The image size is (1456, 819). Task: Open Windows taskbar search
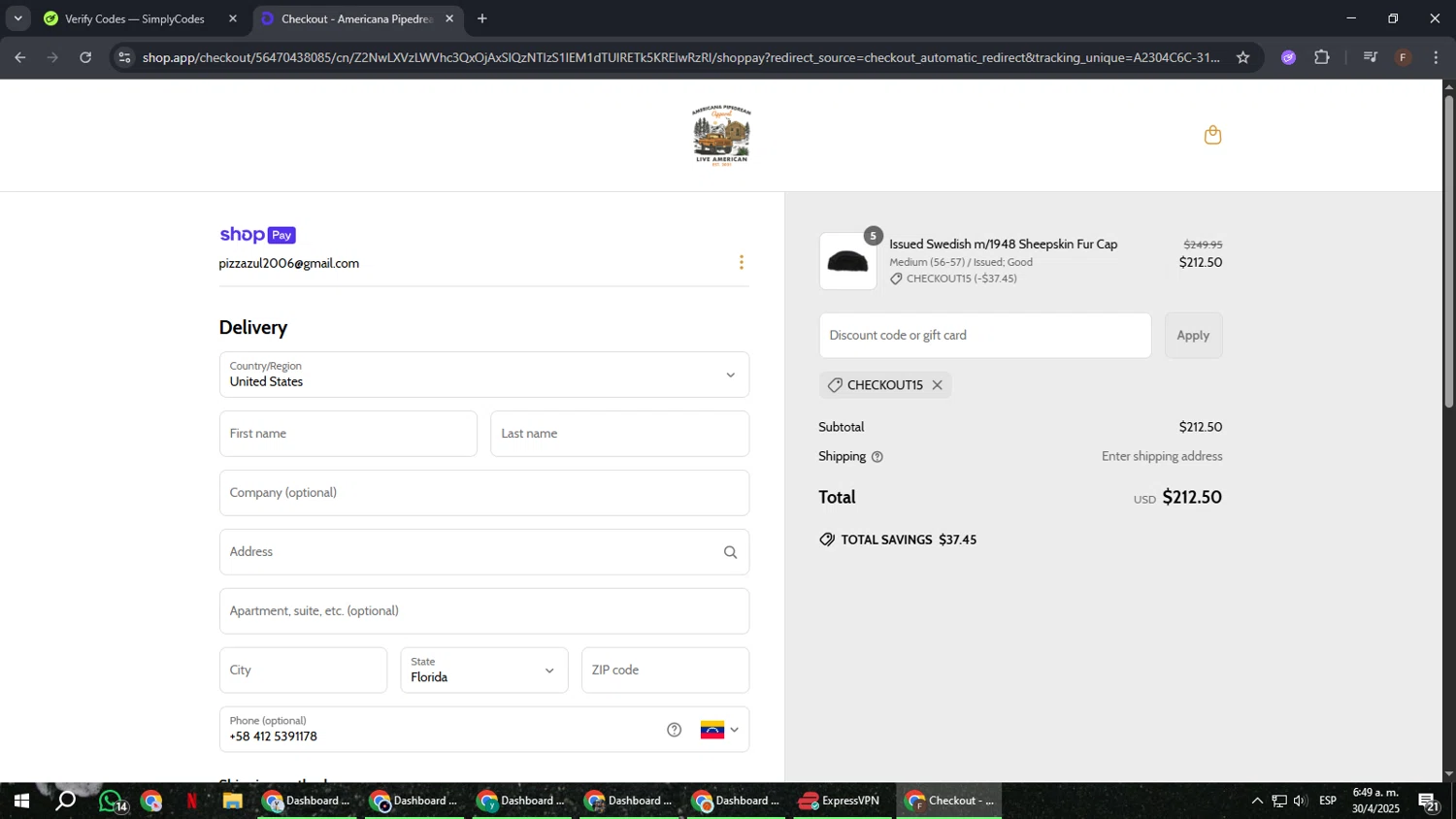pyautogui.click(x=65, y=802)
